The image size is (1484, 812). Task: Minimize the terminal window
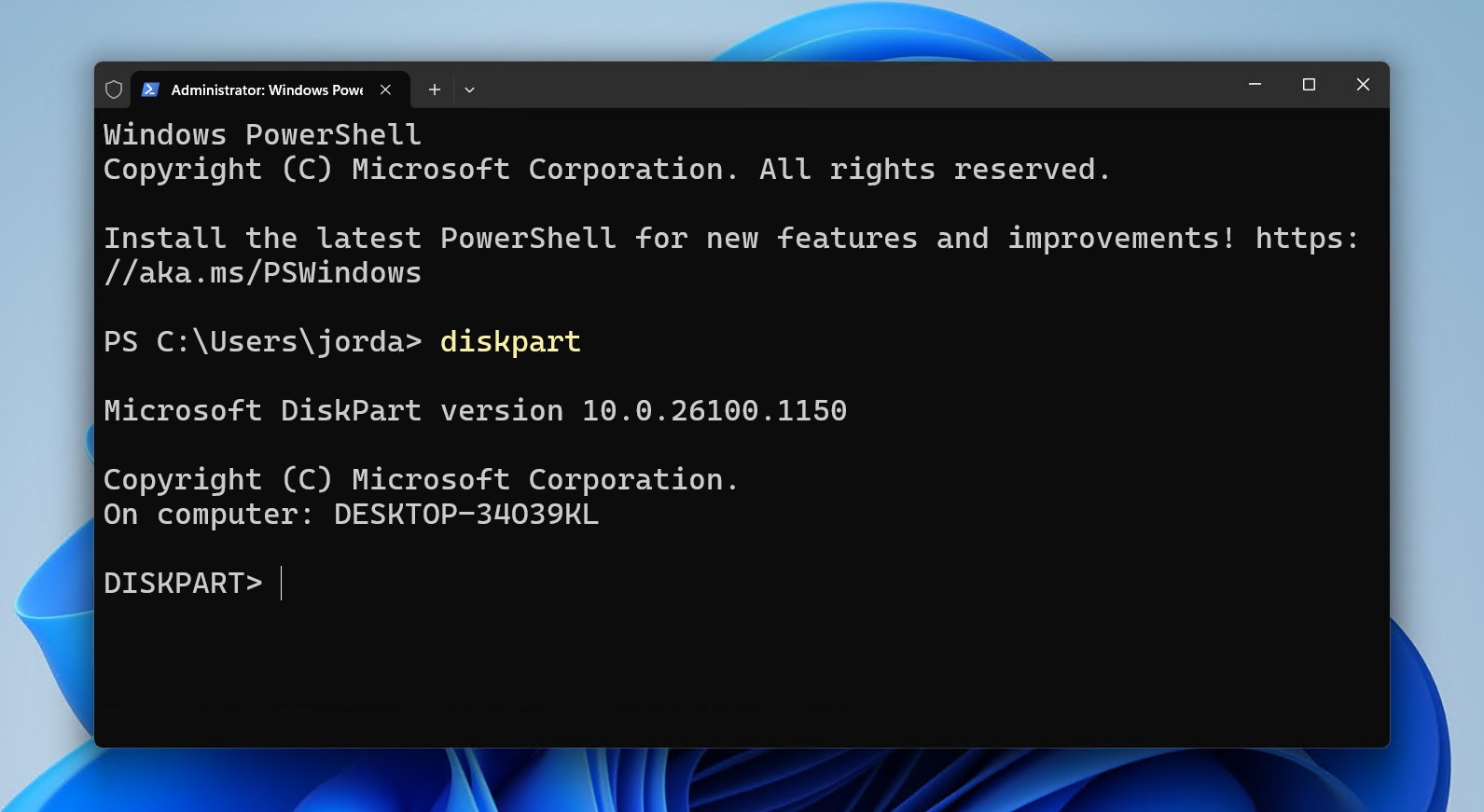(x=1255, y=85)
